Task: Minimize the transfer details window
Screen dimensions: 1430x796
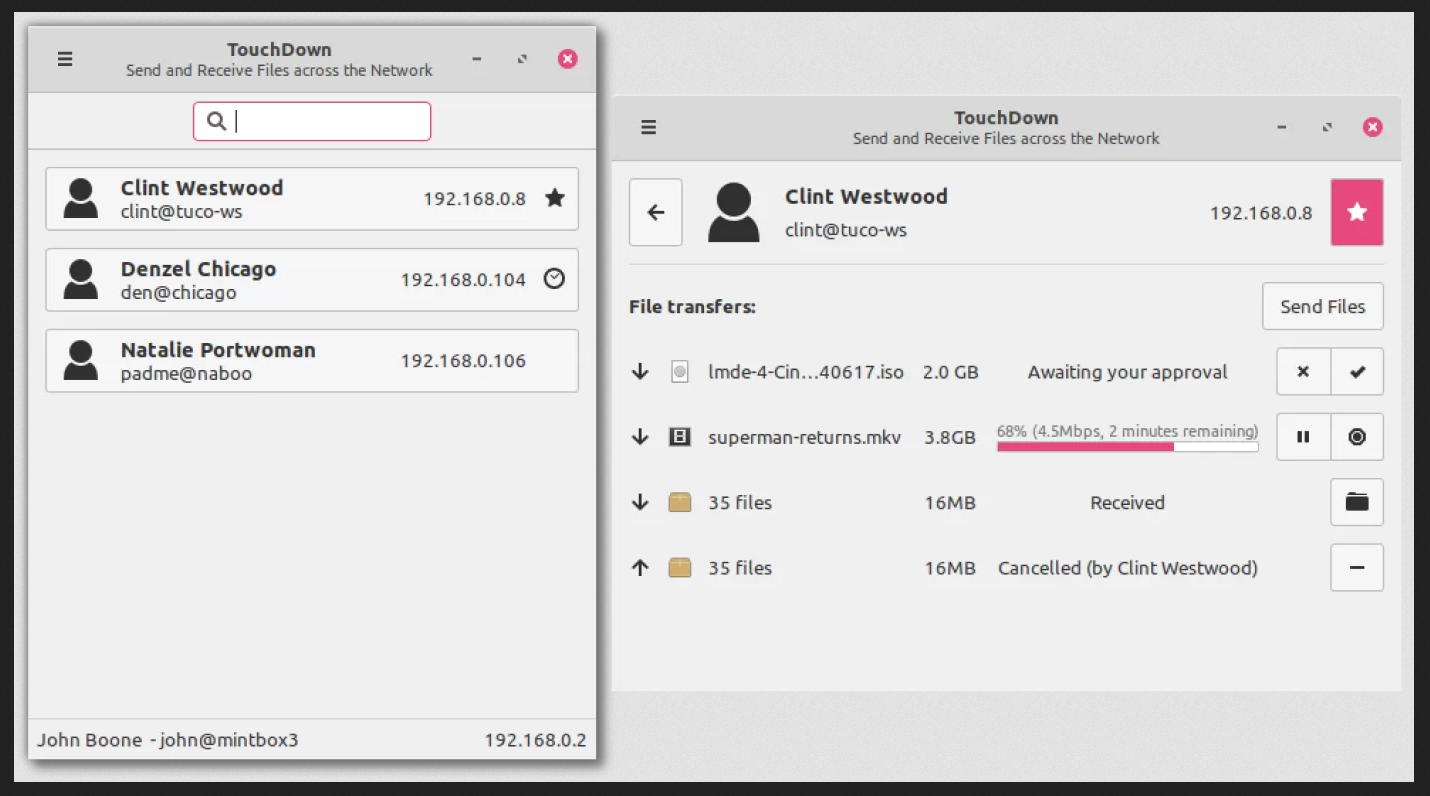Action: 1281,127
